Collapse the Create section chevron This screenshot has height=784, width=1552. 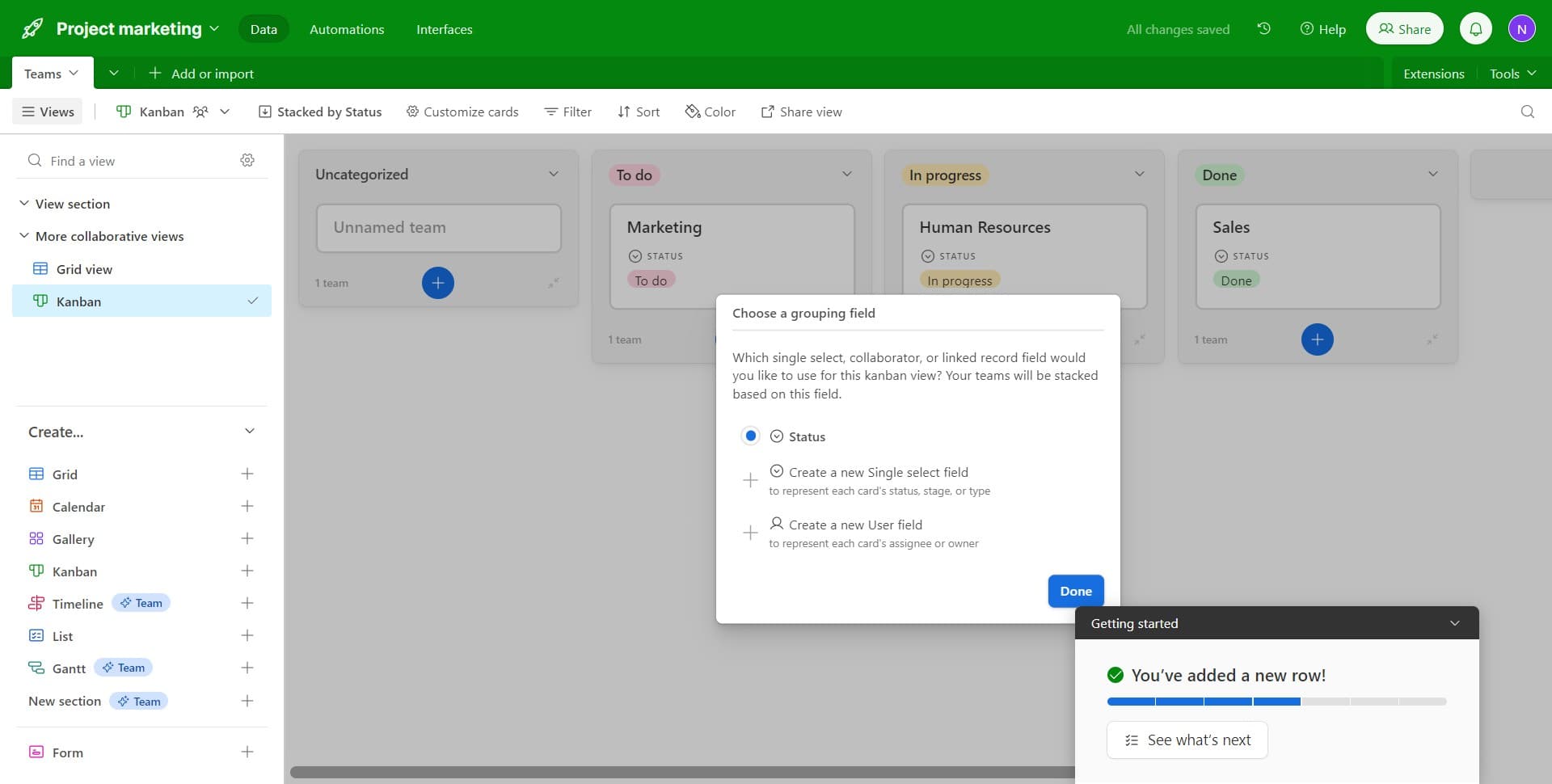[250, 432]
